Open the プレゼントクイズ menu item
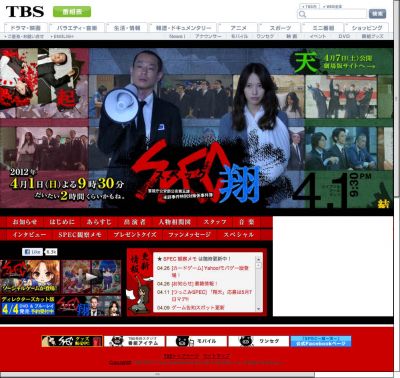 pos(135,235)
